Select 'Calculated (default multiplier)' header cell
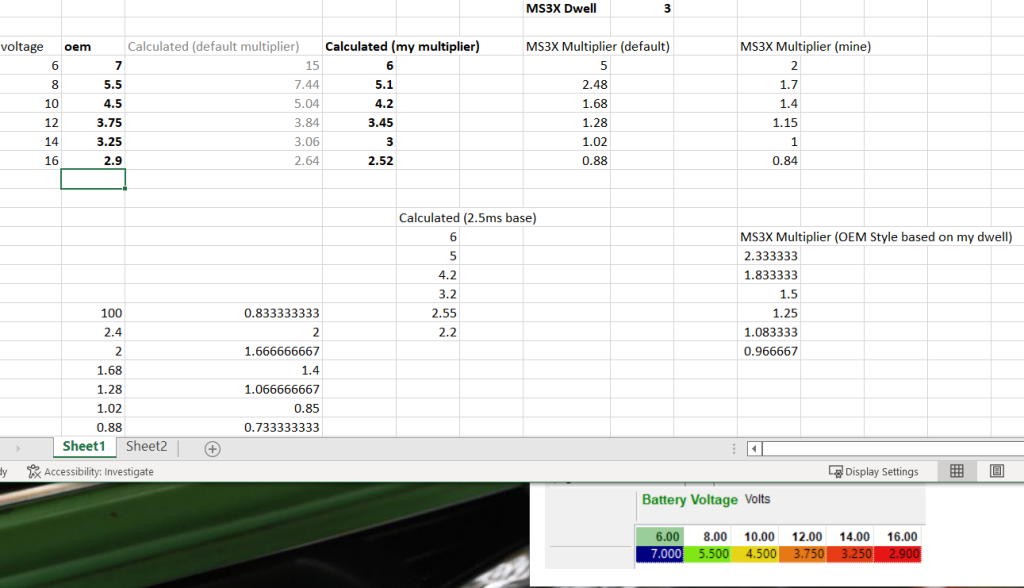 223,46
